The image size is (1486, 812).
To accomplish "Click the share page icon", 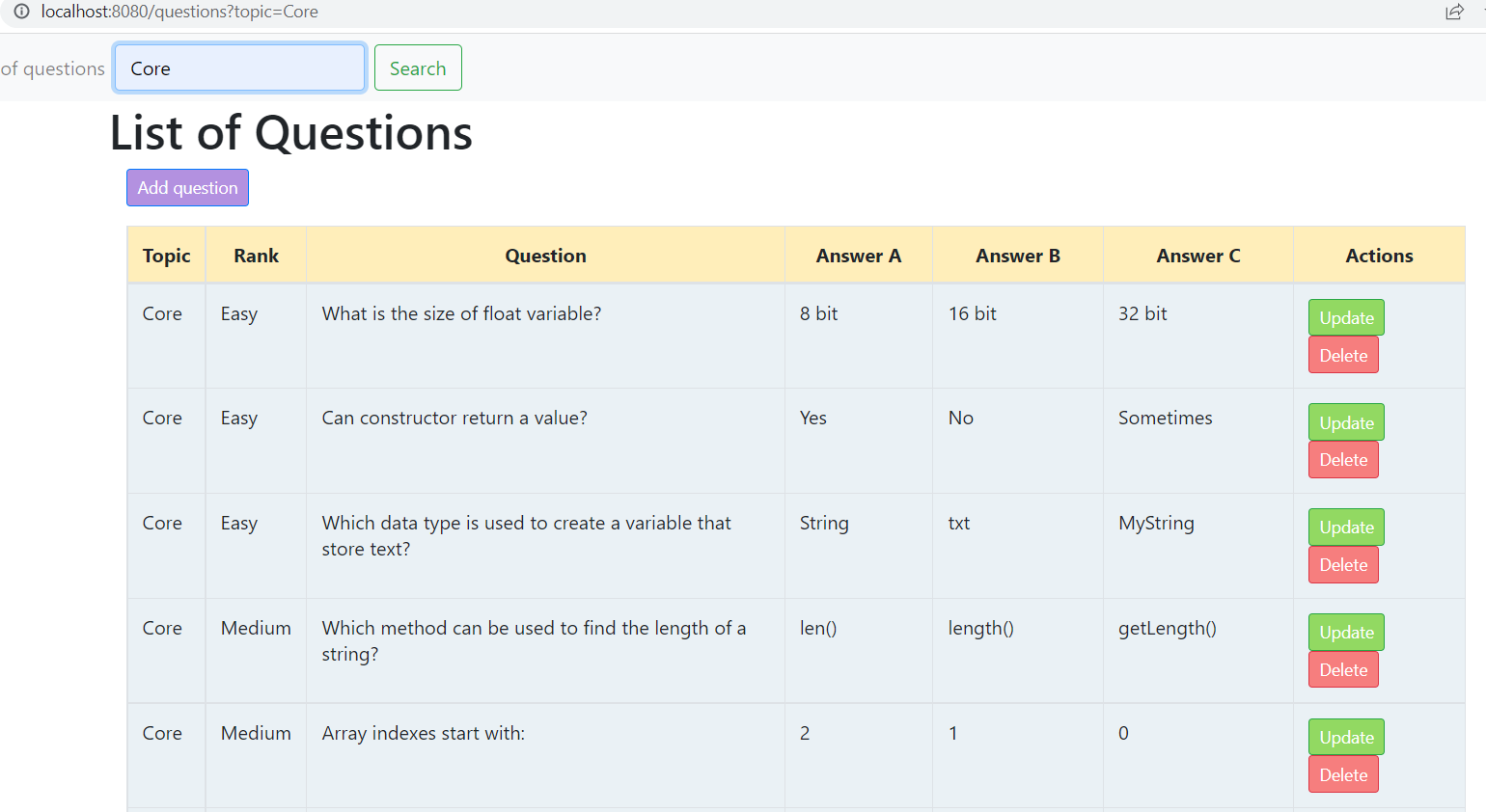I will click(x=1454, y=12).
